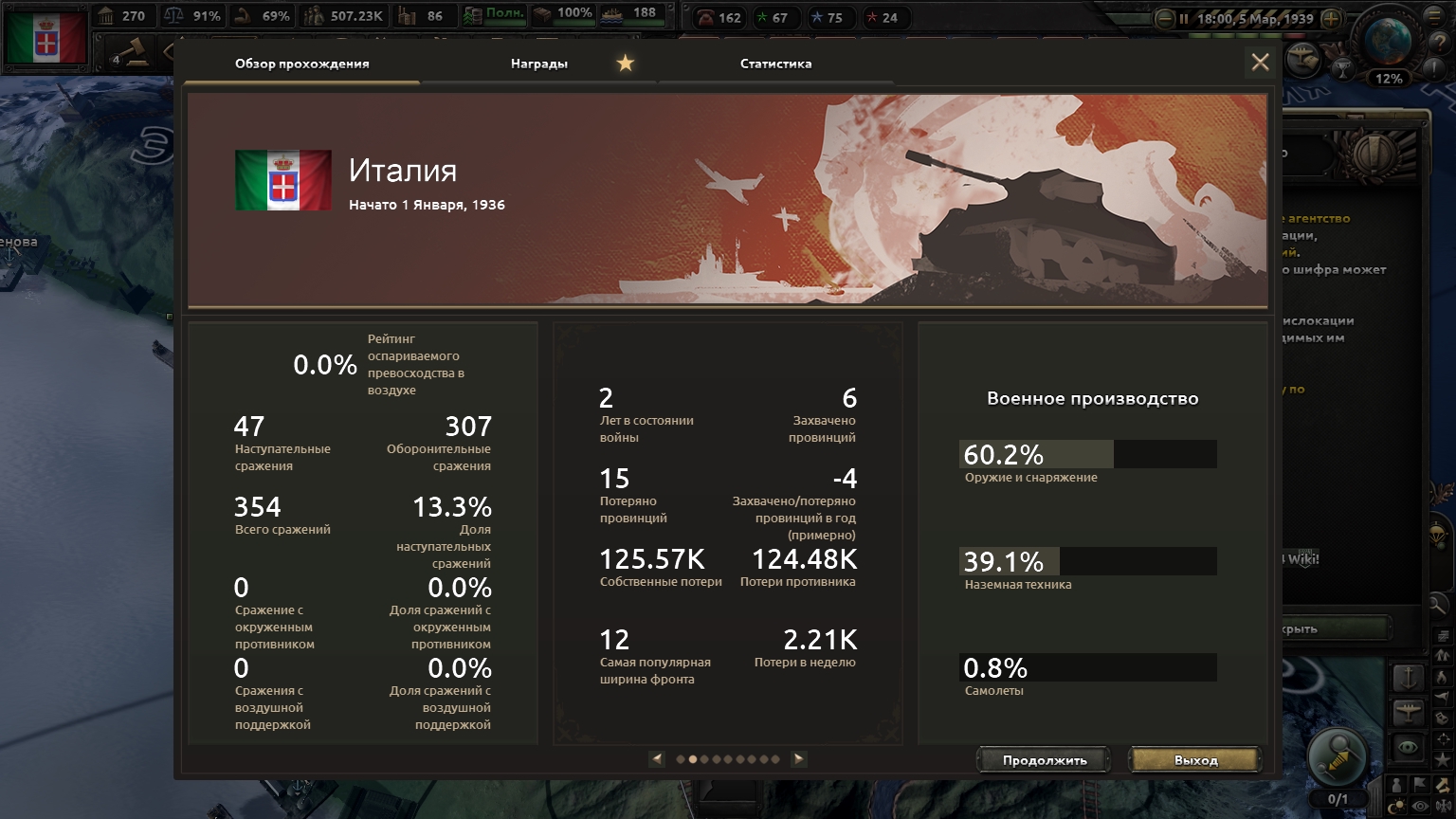The height and width of the screenshot is (819, 1456).
Task: Click the pawn icon in bottom-right grid
Action: pyautogui.click(x=1397, y=786)
